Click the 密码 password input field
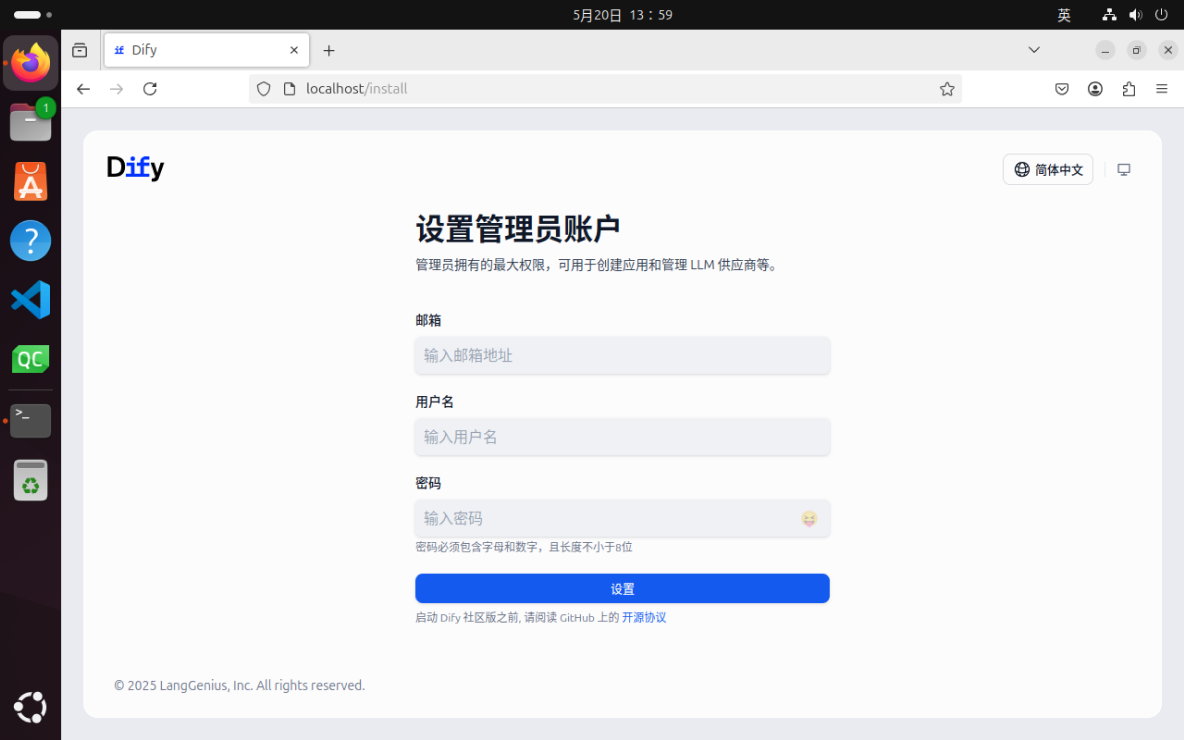This screenshot has width=1184, height=740. point(622,519)
